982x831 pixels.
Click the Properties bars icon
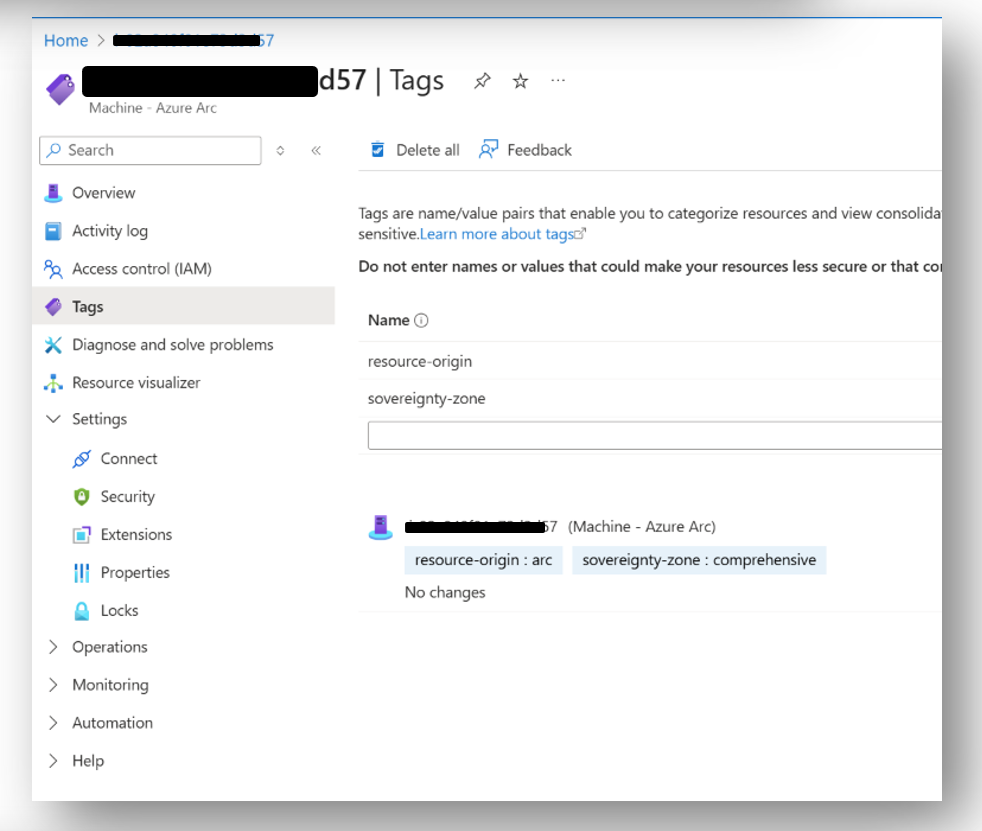pyautogui.click(x=81, y=572)
